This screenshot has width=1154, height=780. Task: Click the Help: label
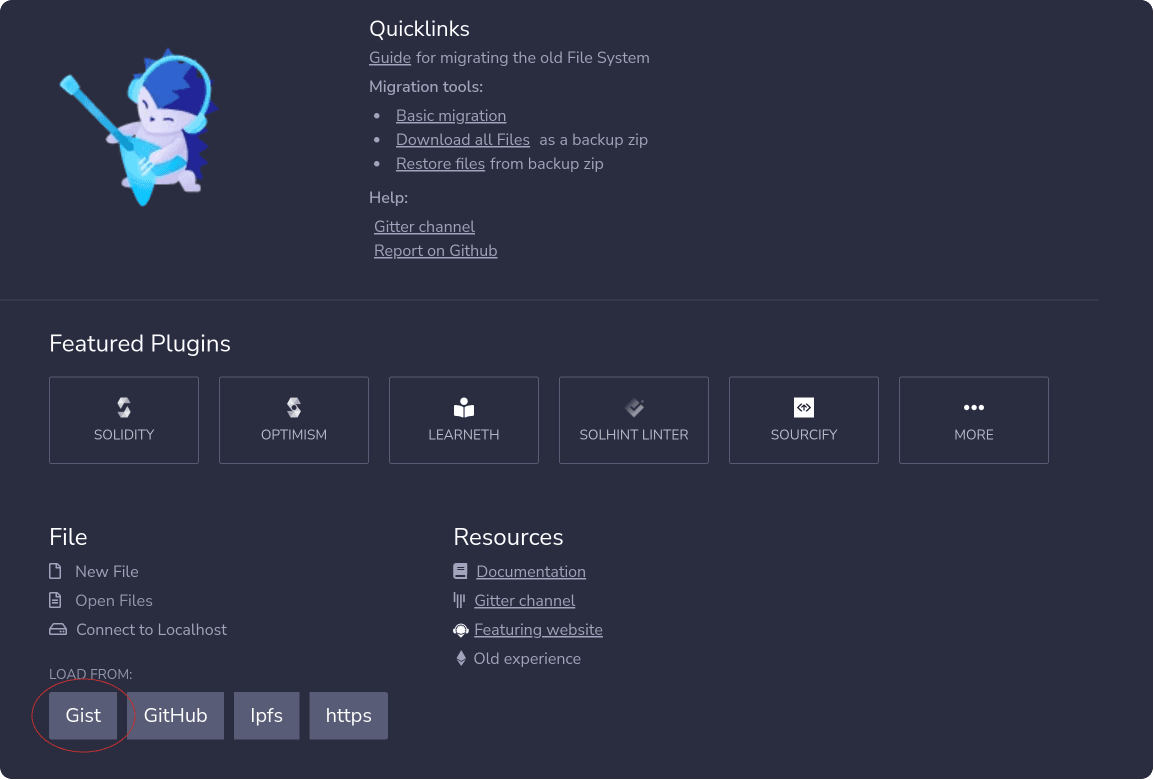coord(389,198)
